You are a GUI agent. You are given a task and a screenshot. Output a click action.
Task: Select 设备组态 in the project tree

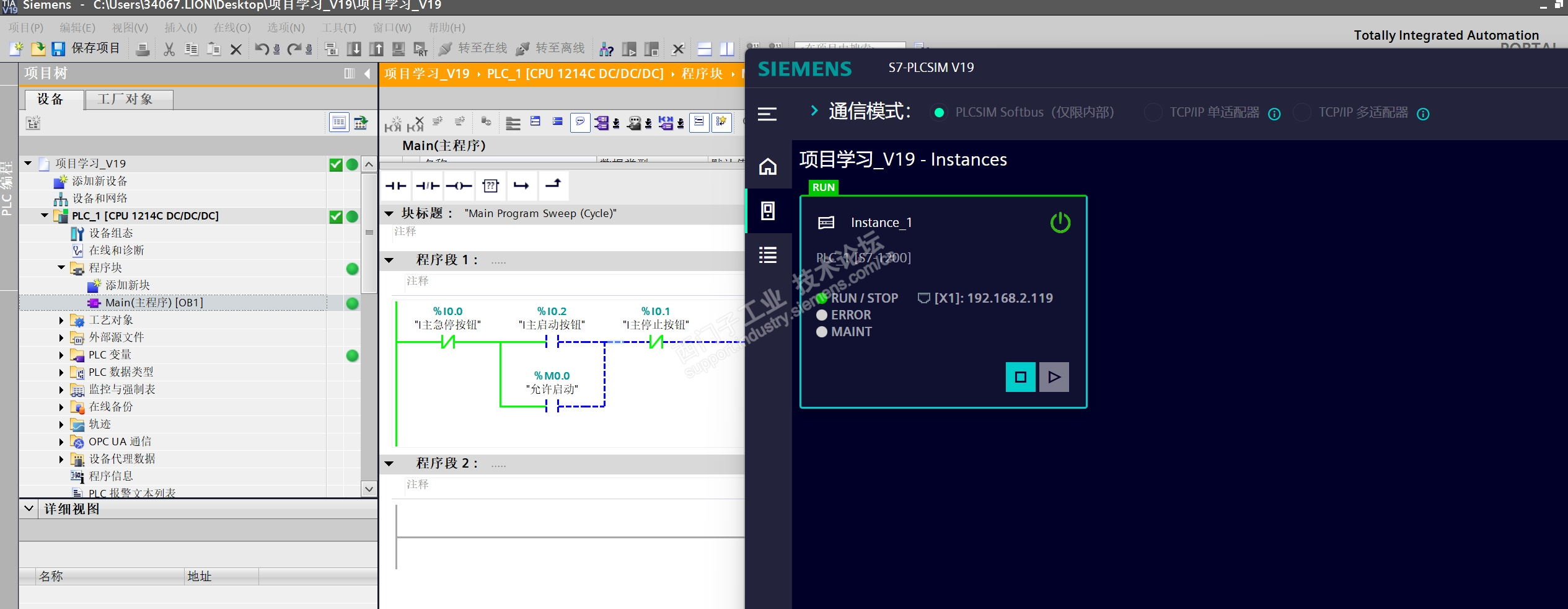111,233
